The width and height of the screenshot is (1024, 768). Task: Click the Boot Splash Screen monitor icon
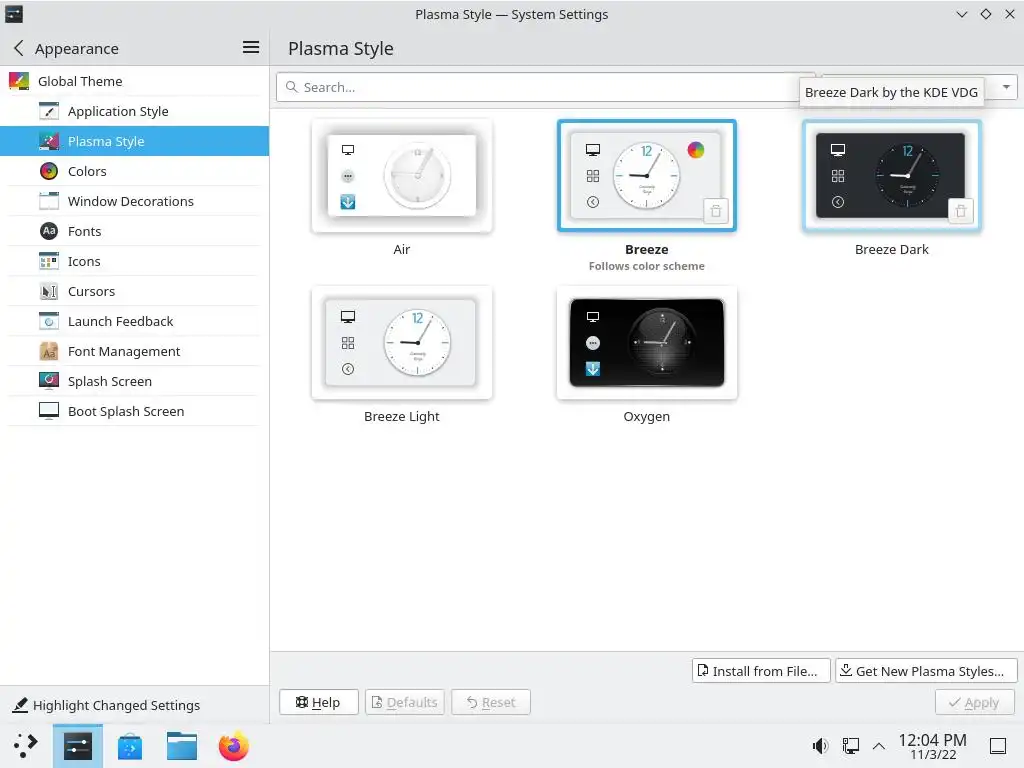click(x=49, y=411)
